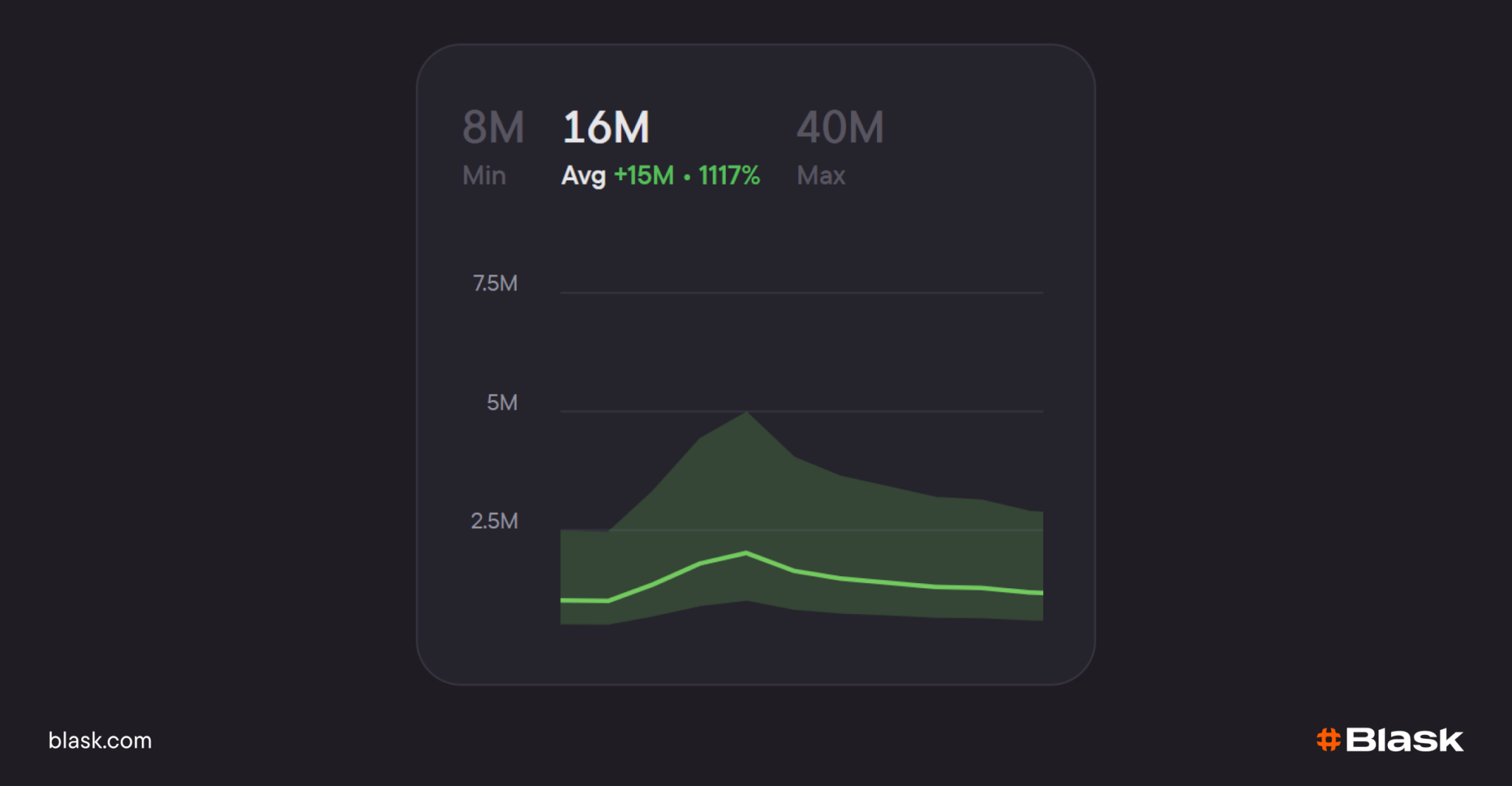The width and height of the screenshot is (1512, 786).
Task: Click the 5M axis label
Action: tap(502, 402)
